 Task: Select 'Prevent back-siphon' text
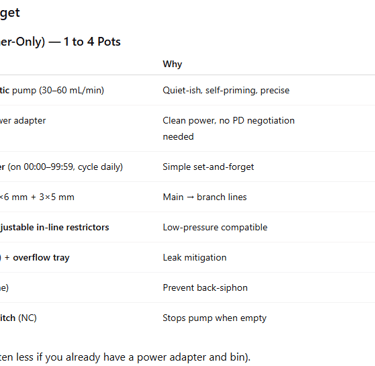205,288
